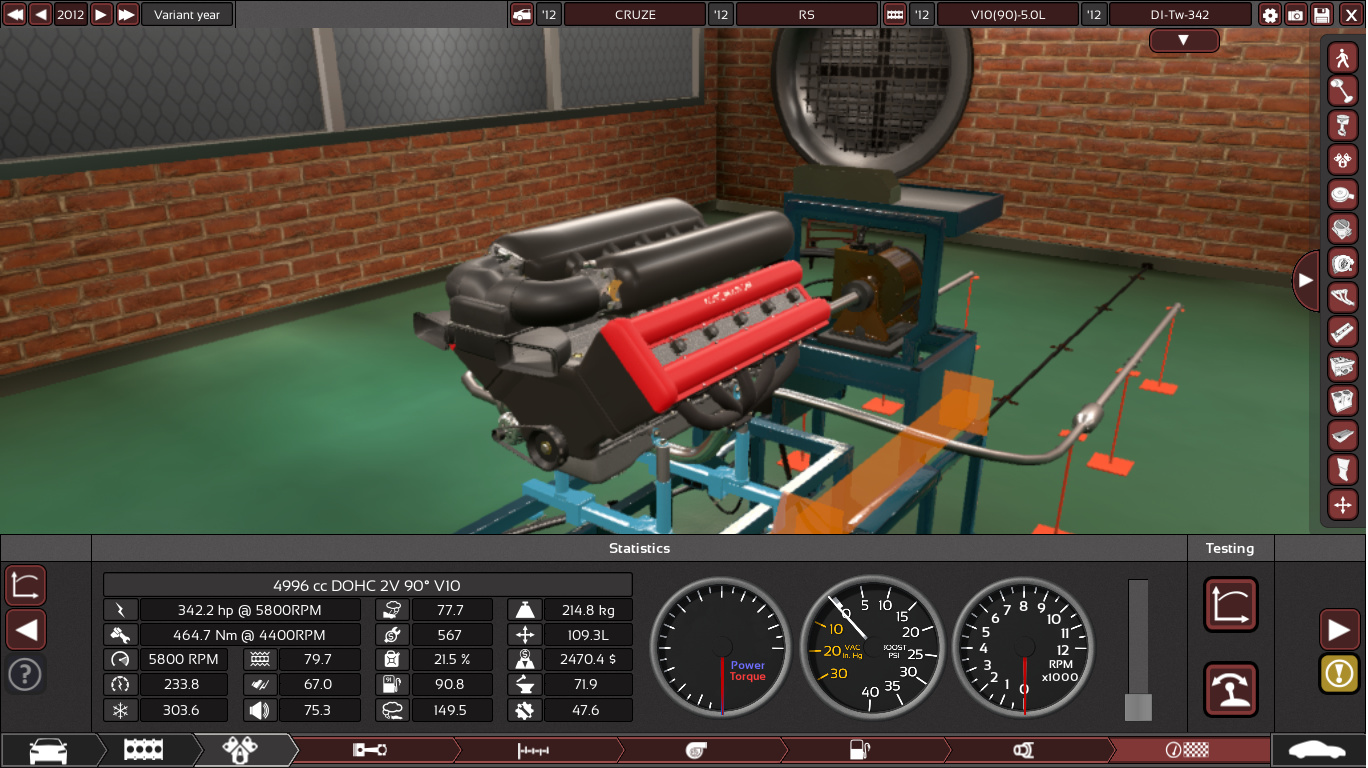This screenshot has height=768, width=1368.
Task: Click the floppy disk save icon
Action: (1322, 15)
